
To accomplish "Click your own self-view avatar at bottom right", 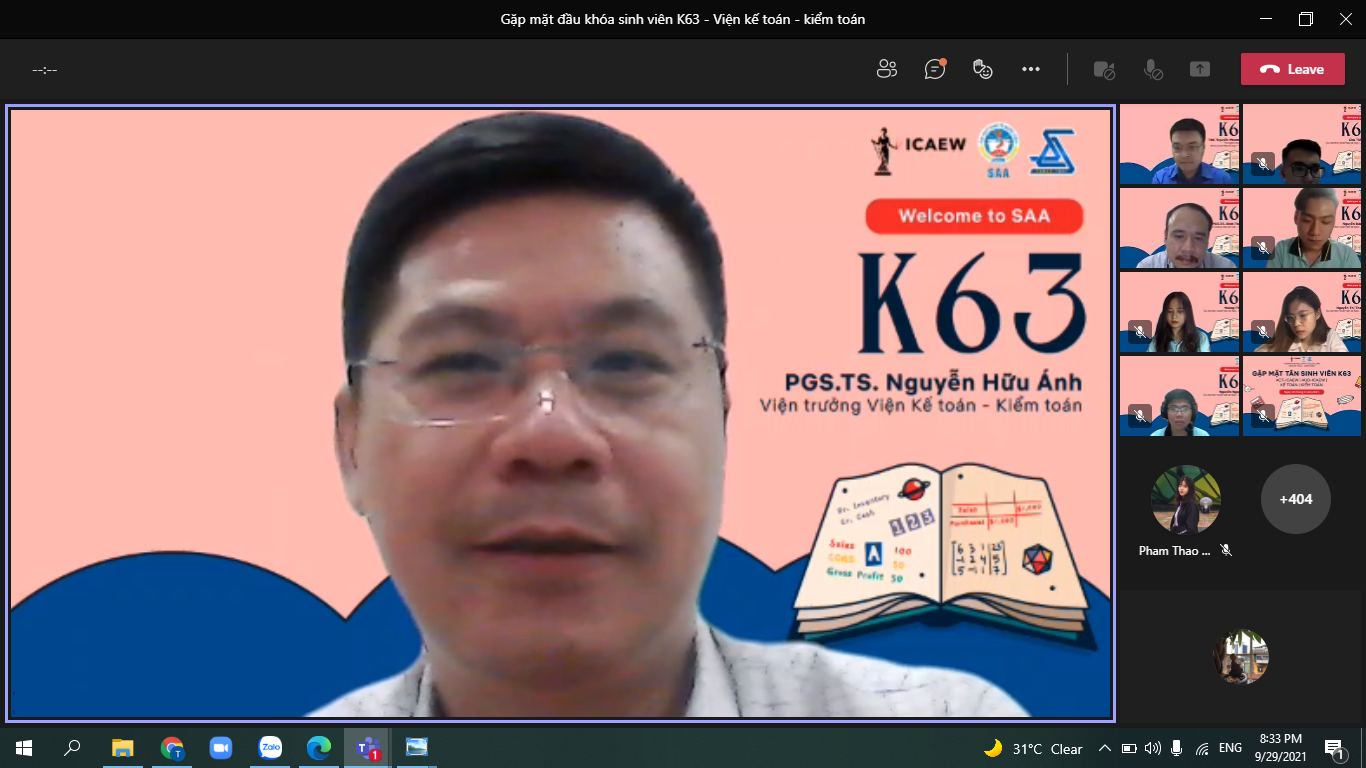I will click(x=1241, y=657).
